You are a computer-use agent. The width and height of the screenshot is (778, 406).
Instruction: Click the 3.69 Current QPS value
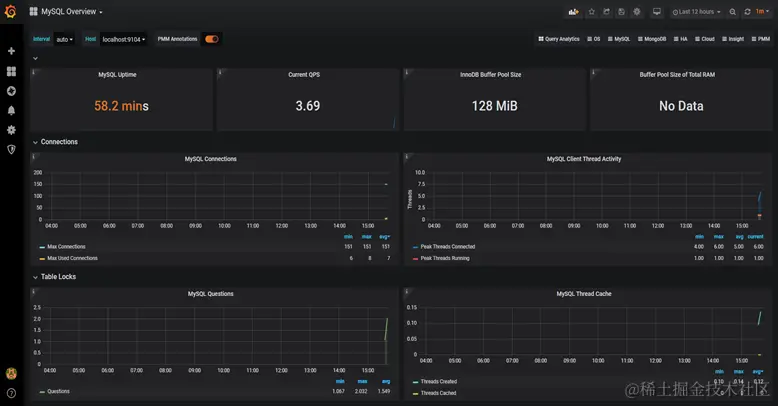pos(308,106)
